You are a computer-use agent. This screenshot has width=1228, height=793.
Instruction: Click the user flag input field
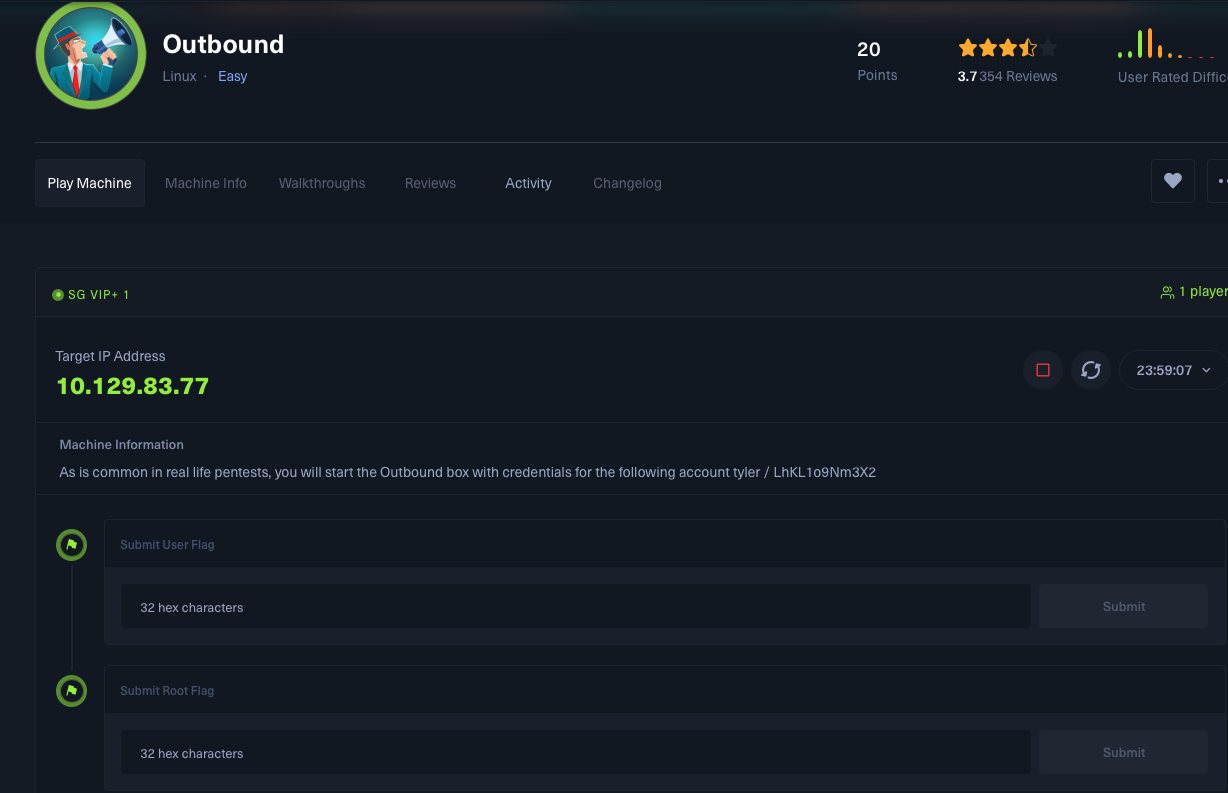(575, 607)
